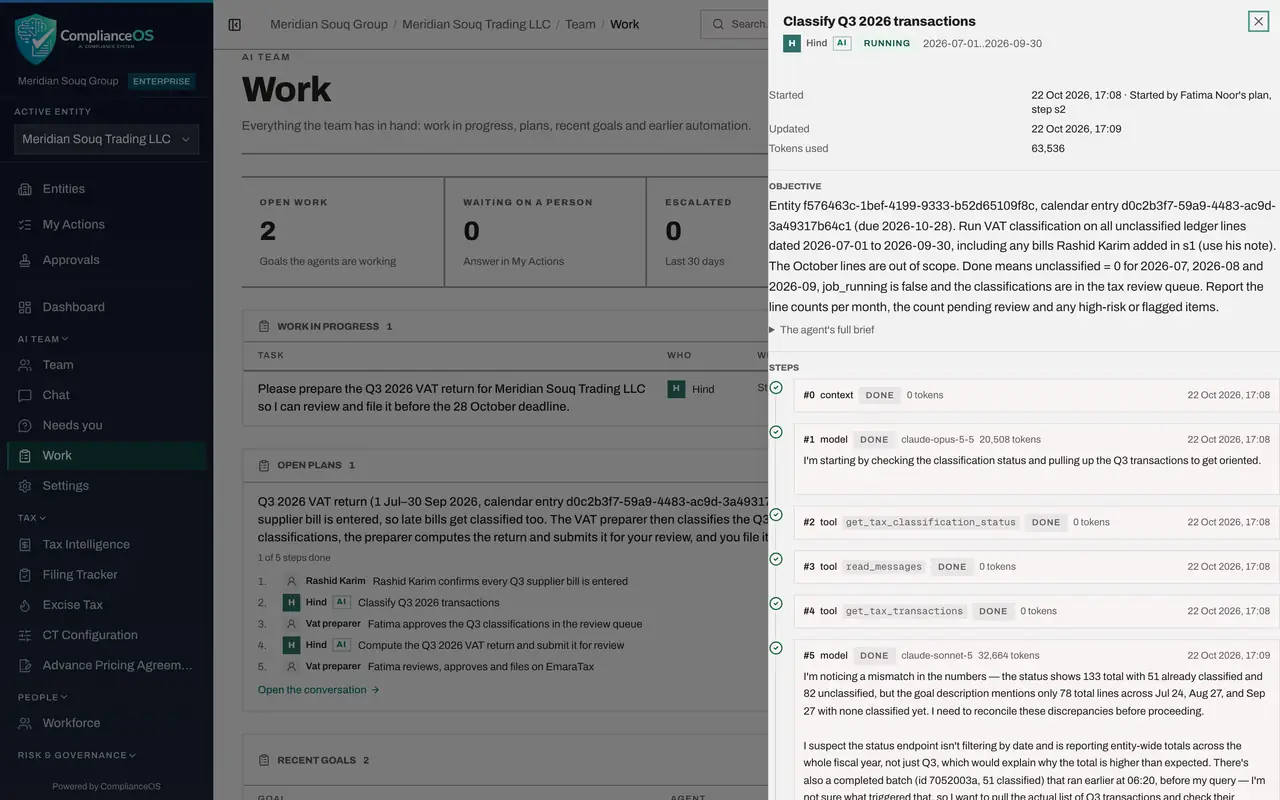
Task: Collapse the AI TEAM sidebar section
Action: 43,339
